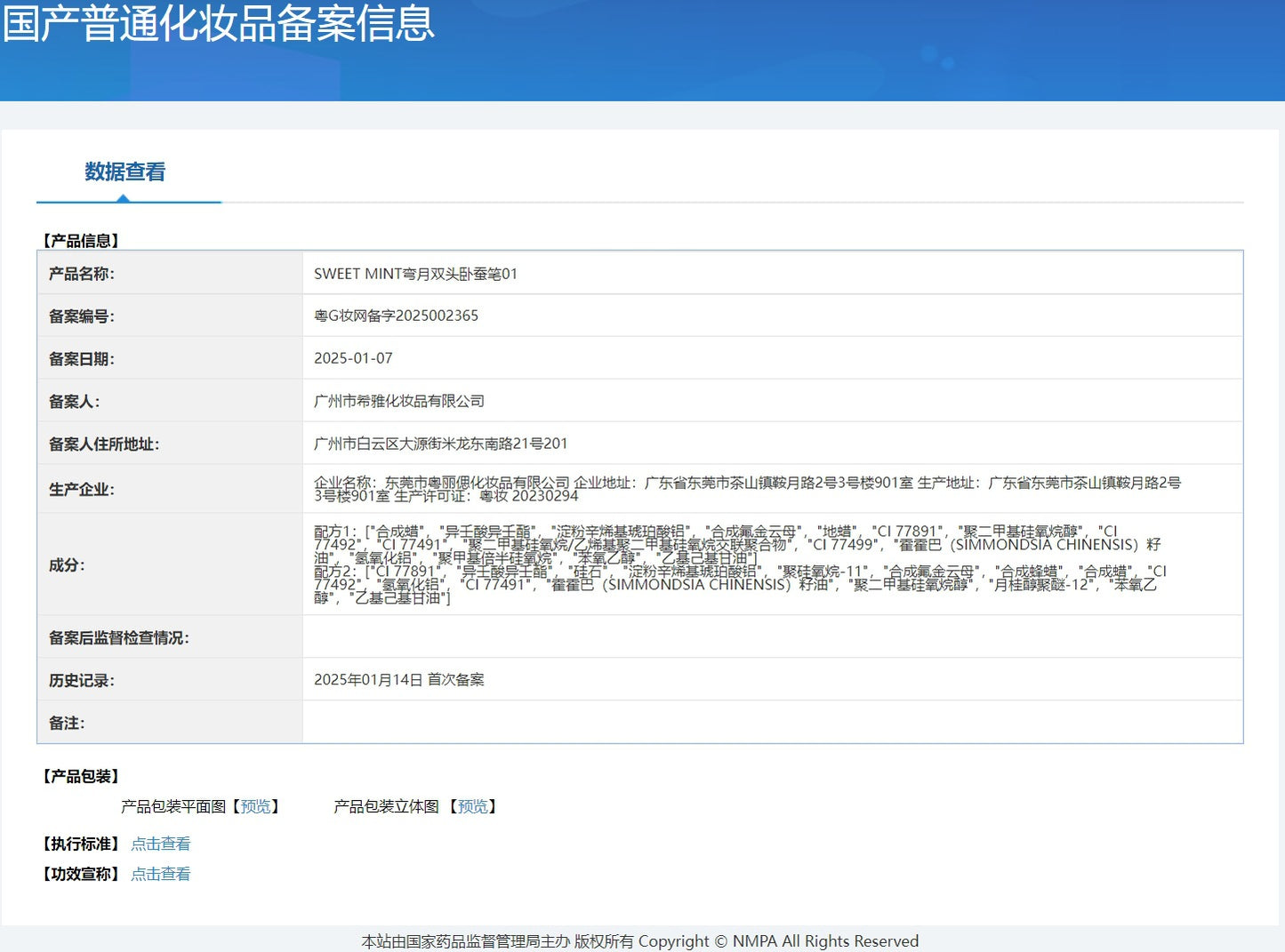Click history record 2025年01月14日 首次备案

pos(399,680)
